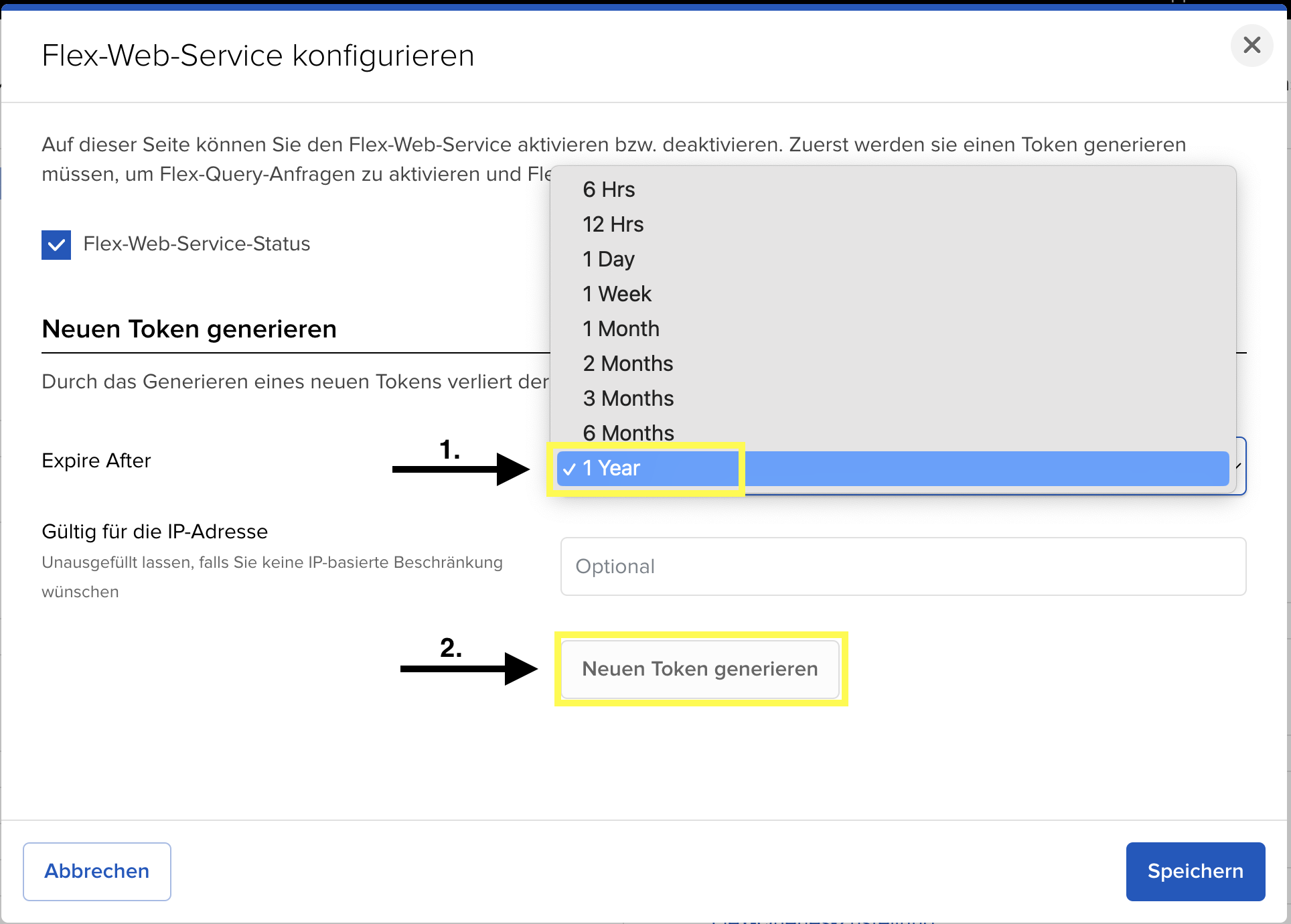Image resolution: width=1291 pixels, height=924 pixels.
Task: Choose the 1 Month expiry option
Action: pos(621,329)
